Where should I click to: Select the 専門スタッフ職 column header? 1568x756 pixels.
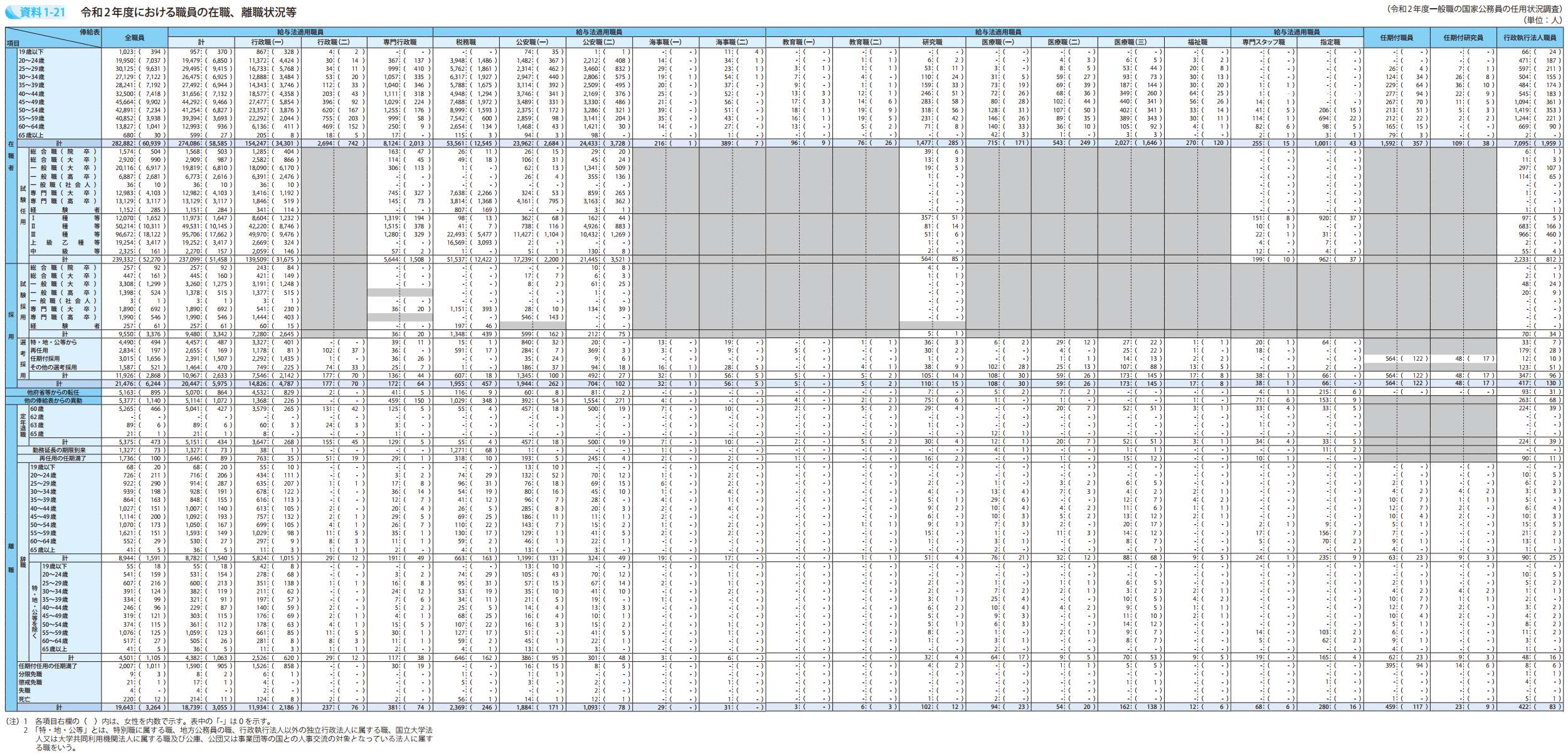point(1263,42)
